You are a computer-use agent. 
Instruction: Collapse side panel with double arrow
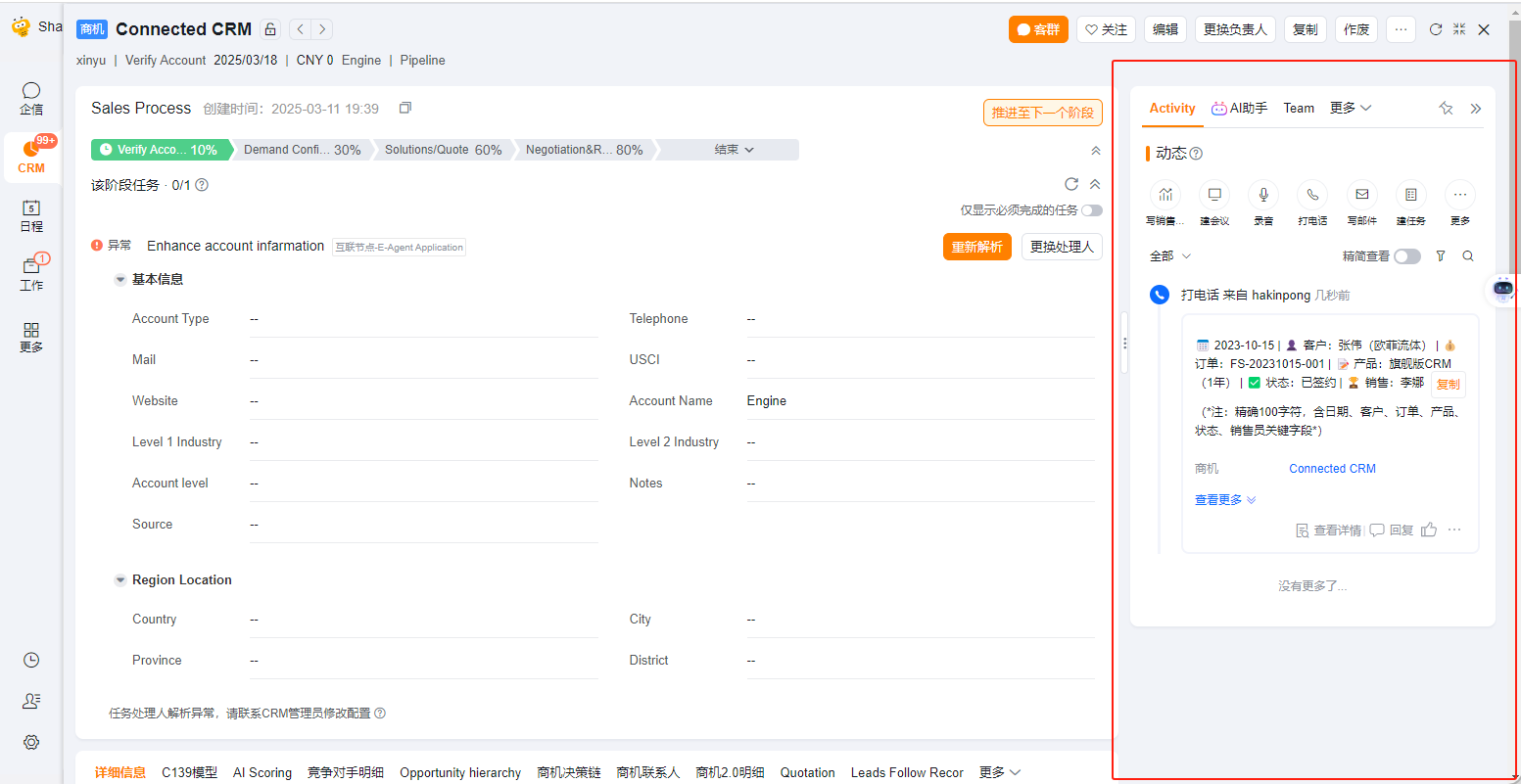1475,109
